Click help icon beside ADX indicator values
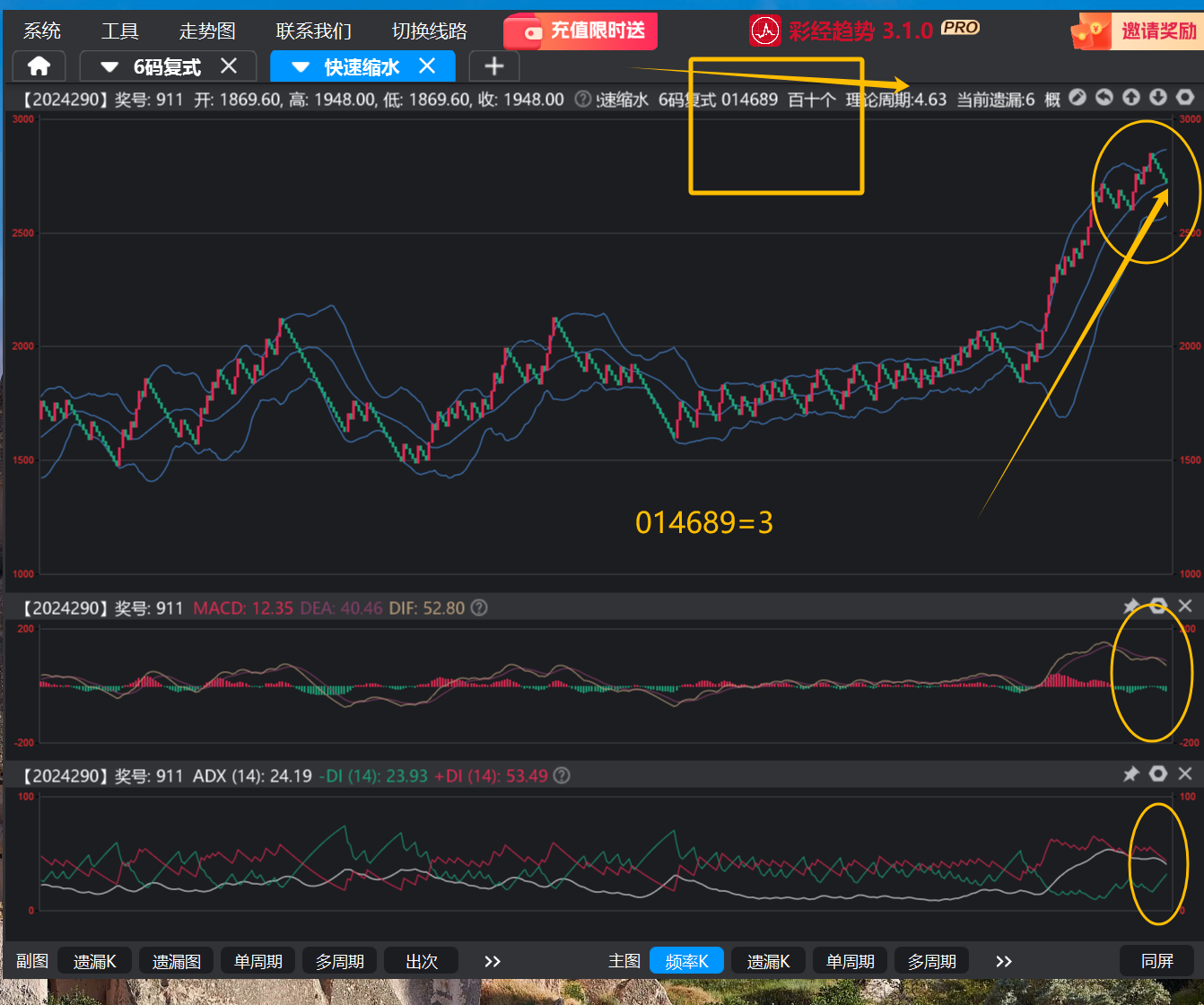The width and height of the screenshot is (1204, 1005). 562,776
